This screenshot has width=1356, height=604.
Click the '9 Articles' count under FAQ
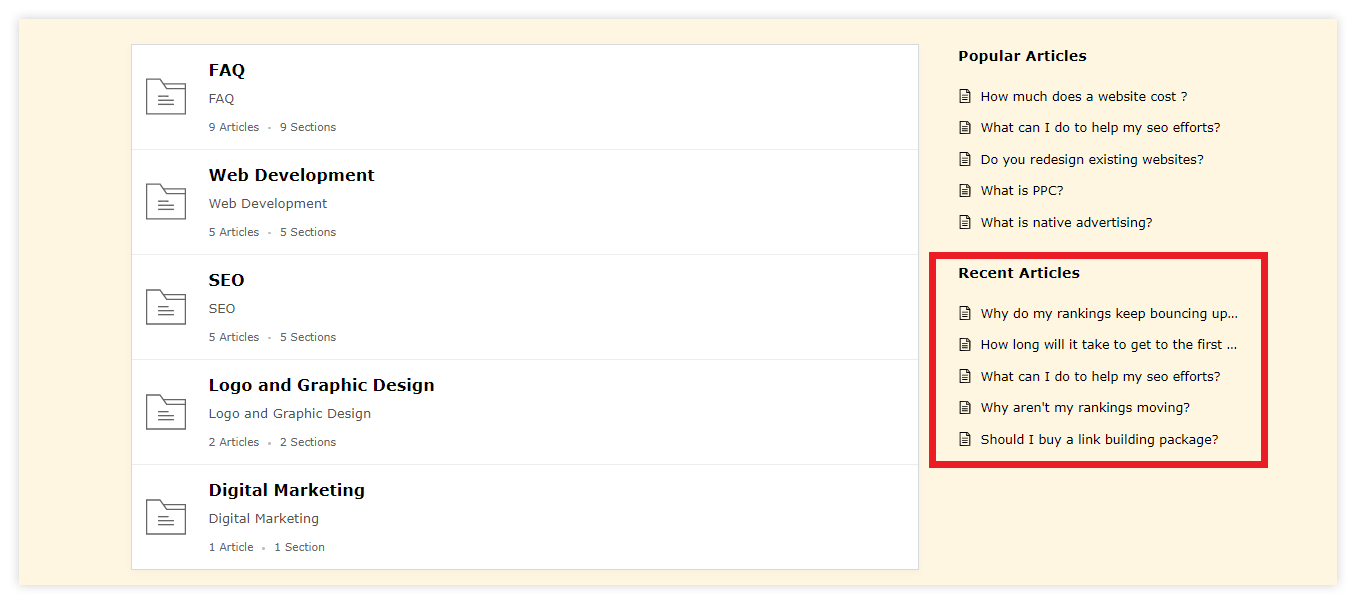(234, 128)
